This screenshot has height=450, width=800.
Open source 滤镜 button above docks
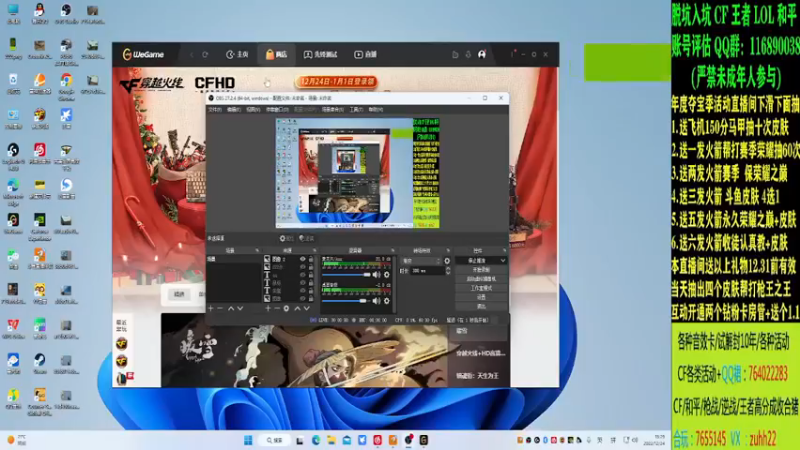[x=307, y=238]
